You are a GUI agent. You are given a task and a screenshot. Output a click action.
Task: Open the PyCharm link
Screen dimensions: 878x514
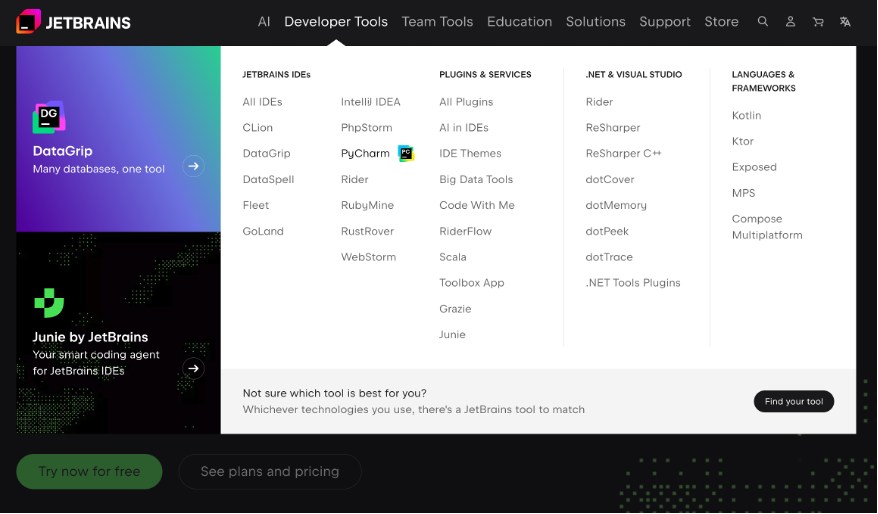[365, 153]
